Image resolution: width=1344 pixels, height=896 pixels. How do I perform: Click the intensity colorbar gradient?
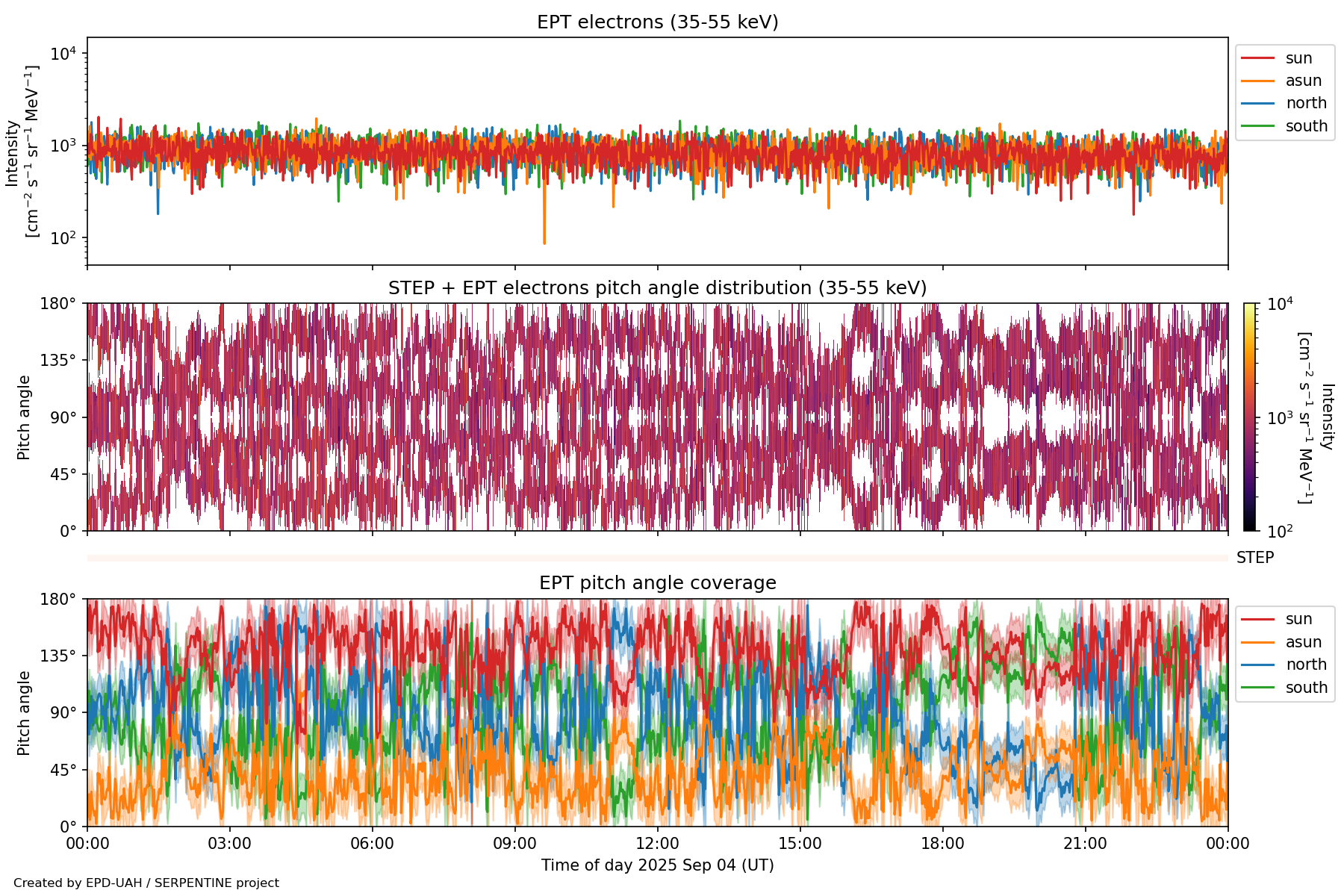(x=1250, y=417)
